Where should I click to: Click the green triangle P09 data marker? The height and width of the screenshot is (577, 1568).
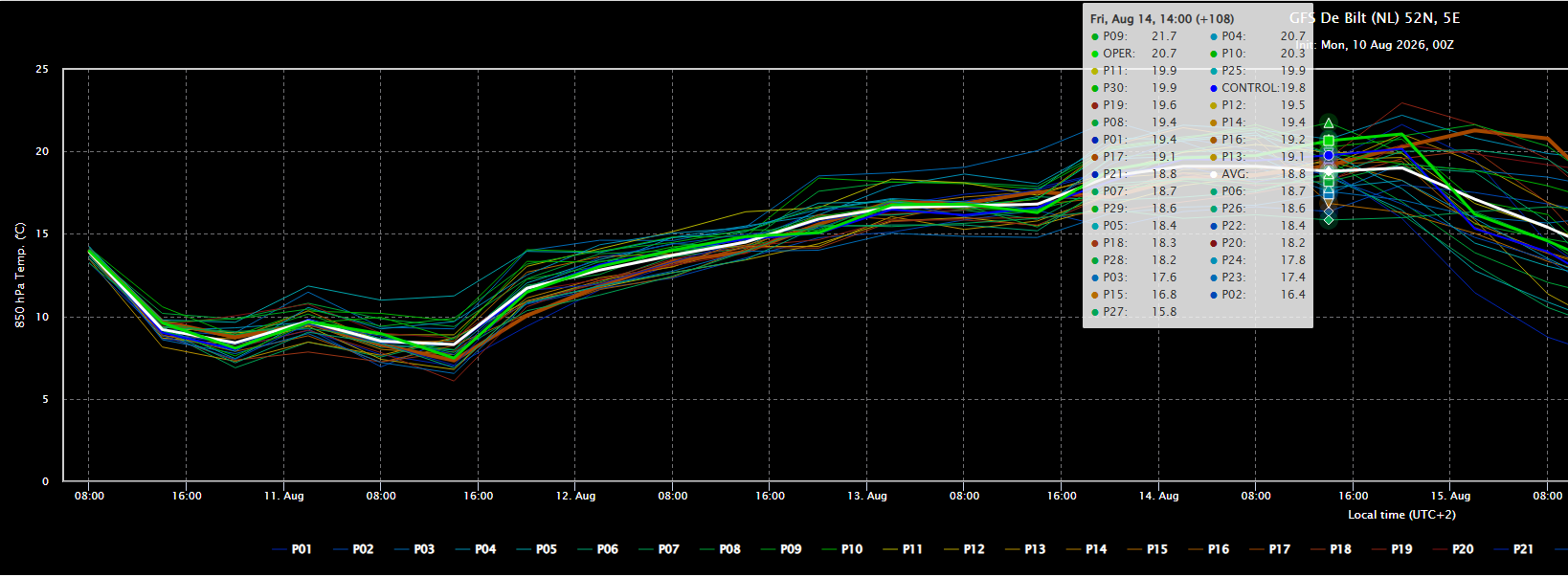pos(1329,123)
